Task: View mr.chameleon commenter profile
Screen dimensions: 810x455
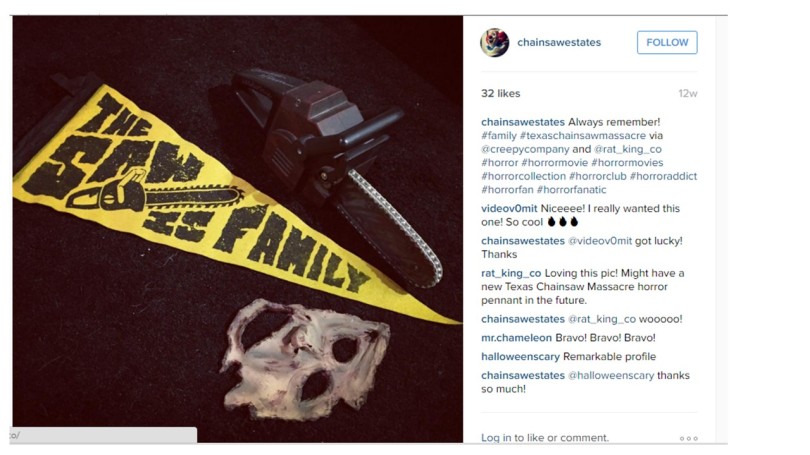Action: click(x=517, y=338)
